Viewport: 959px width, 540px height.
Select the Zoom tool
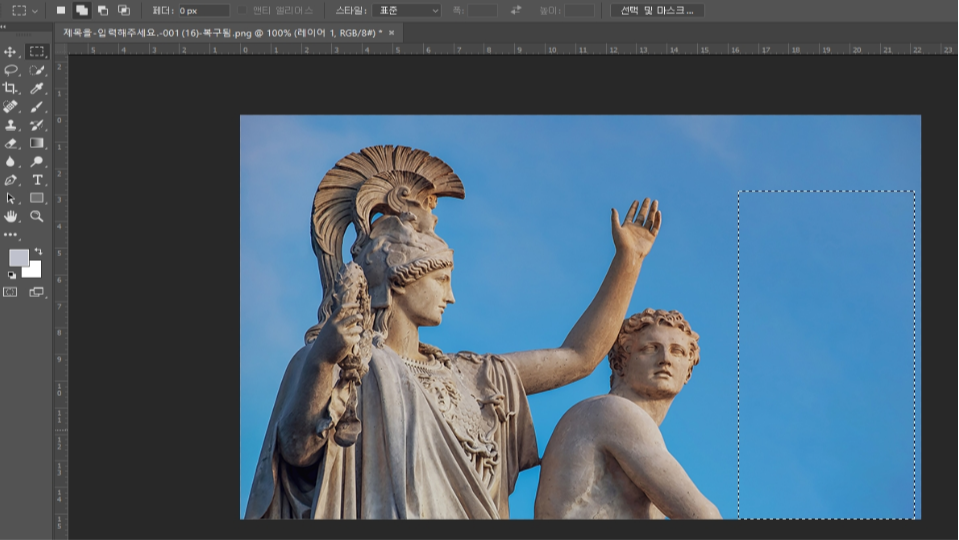[37, 216]
